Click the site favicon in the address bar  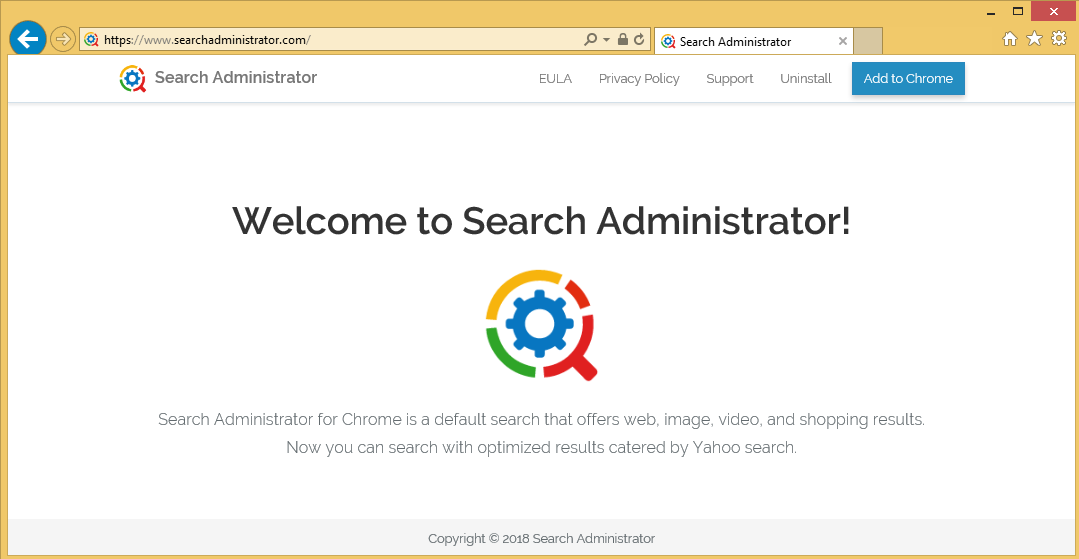(x=91, y=40)
